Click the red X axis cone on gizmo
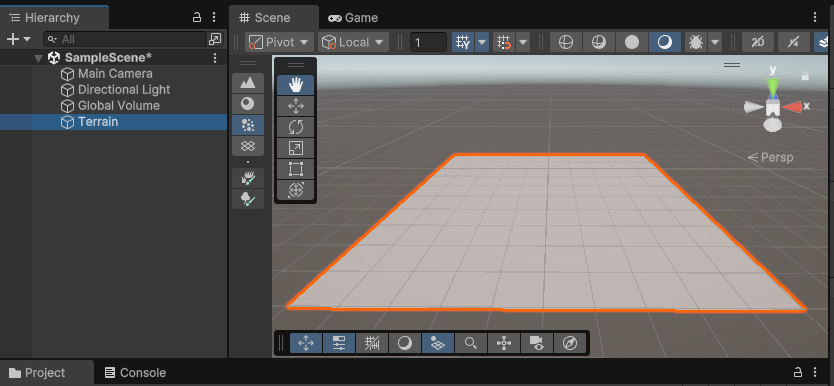 point(793,107)
